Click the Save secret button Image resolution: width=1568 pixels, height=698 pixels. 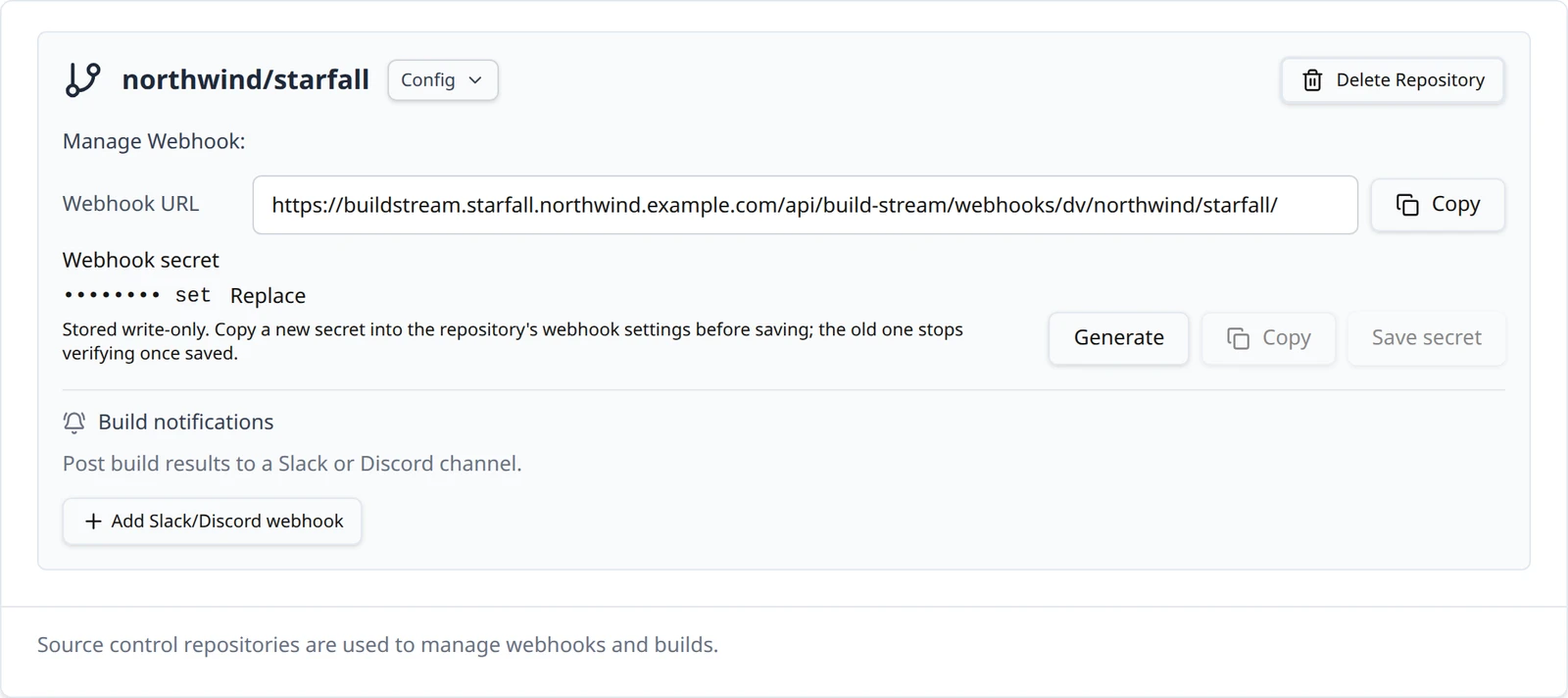1426,338
